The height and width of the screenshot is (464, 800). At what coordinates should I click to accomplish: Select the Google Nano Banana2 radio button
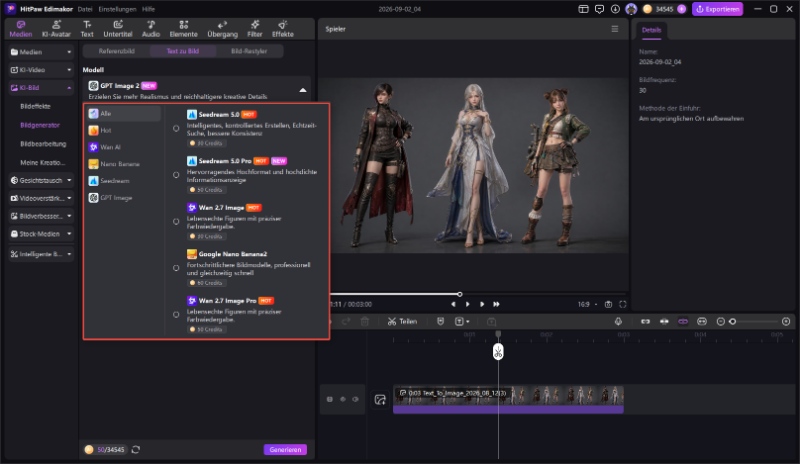(x=176, y=268)
